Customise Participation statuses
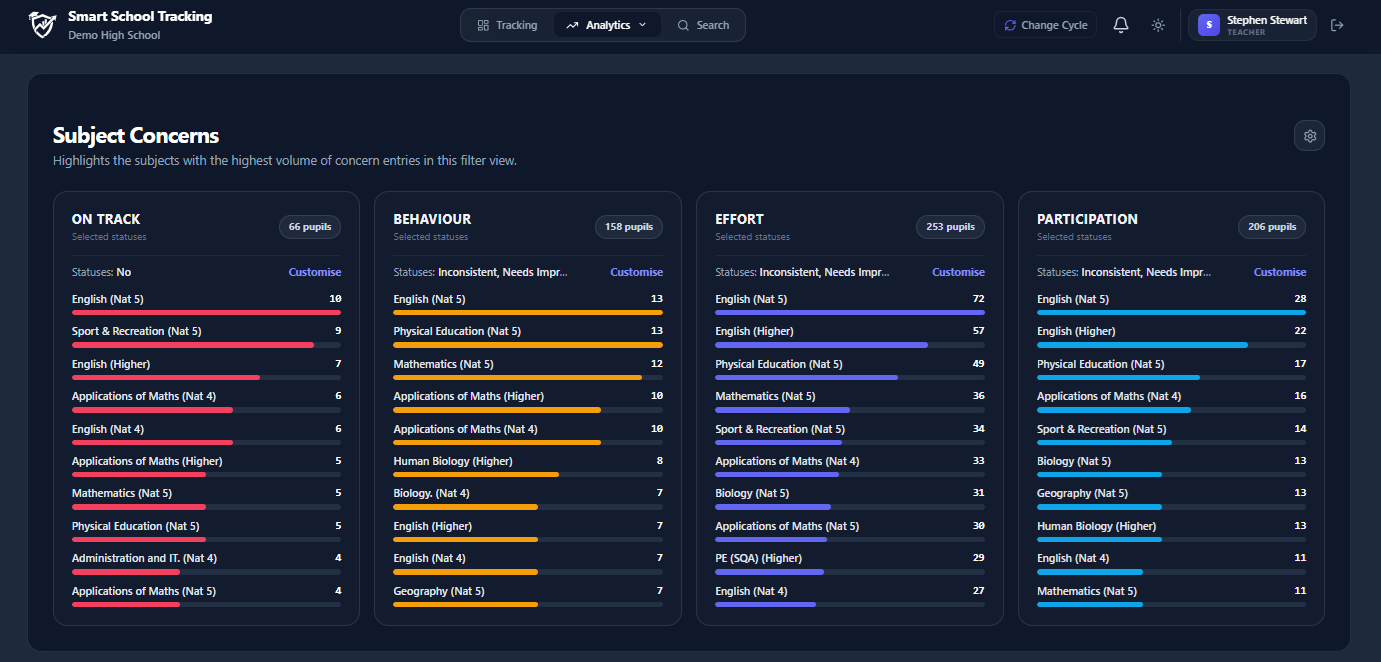 (1280, 272)
